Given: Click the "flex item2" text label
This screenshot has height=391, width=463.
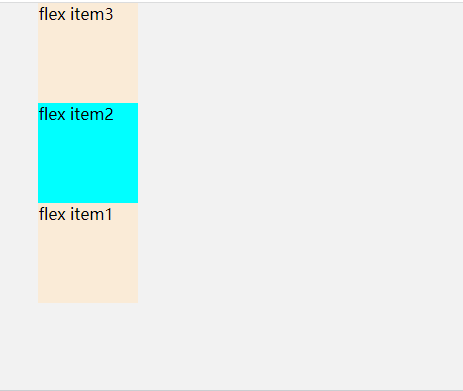Looking at the screenshot, I should pos(76,114).
